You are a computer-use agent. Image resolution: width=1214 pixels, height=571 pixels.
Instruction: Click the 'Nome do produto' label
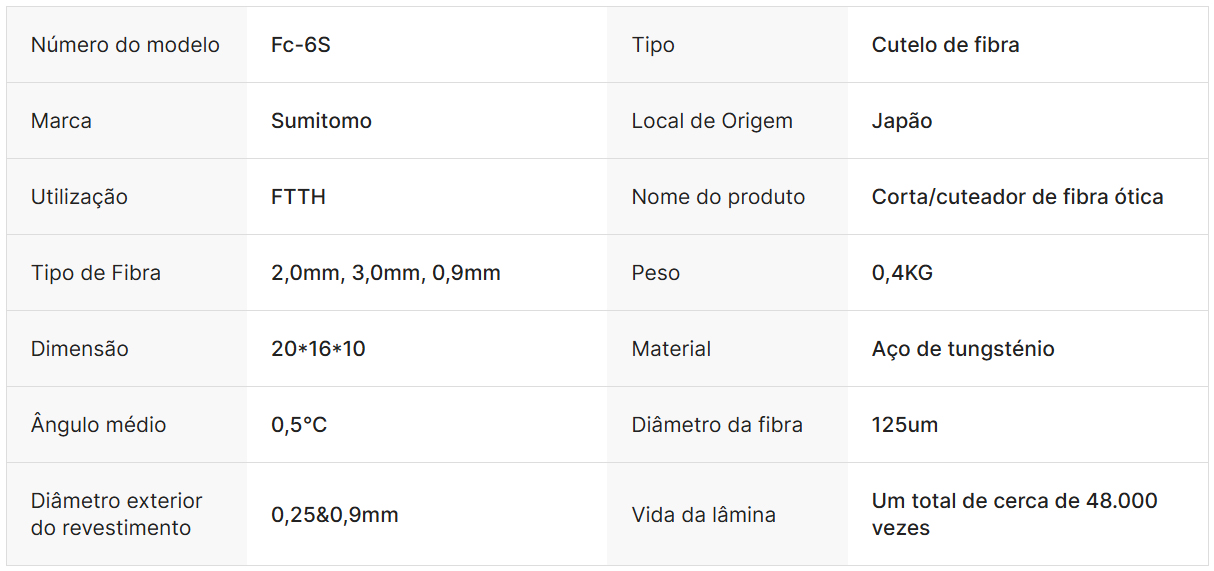pos(718,197)
